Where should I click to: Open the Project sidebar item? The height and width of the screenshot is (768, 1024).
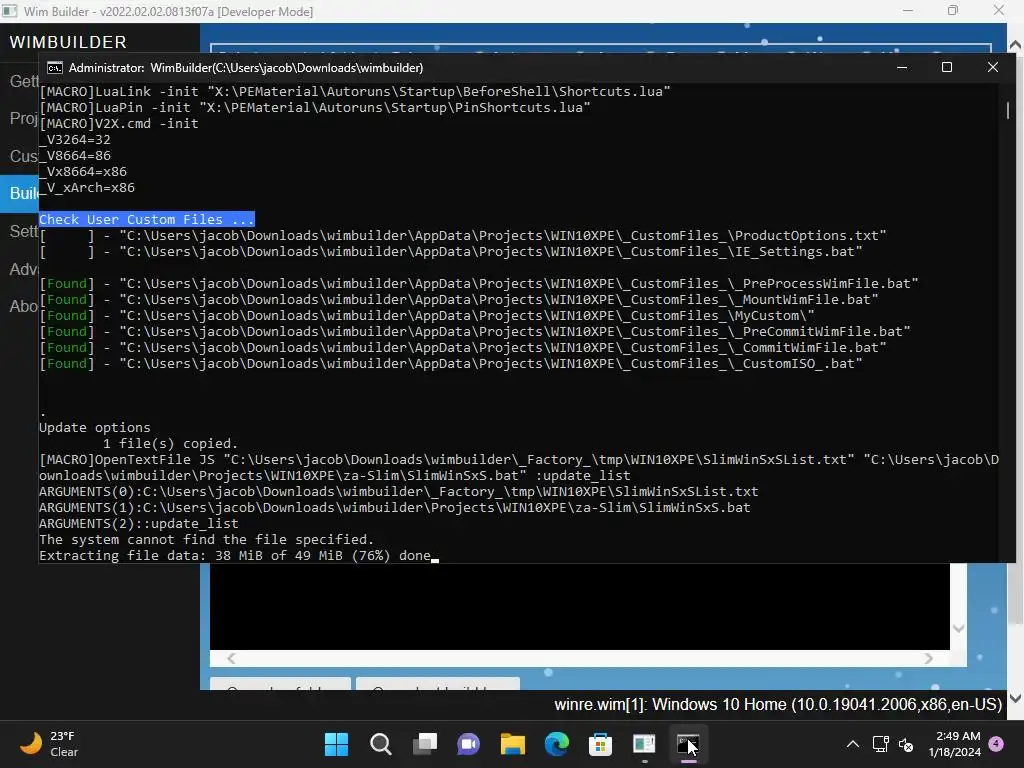pos(20,118)
